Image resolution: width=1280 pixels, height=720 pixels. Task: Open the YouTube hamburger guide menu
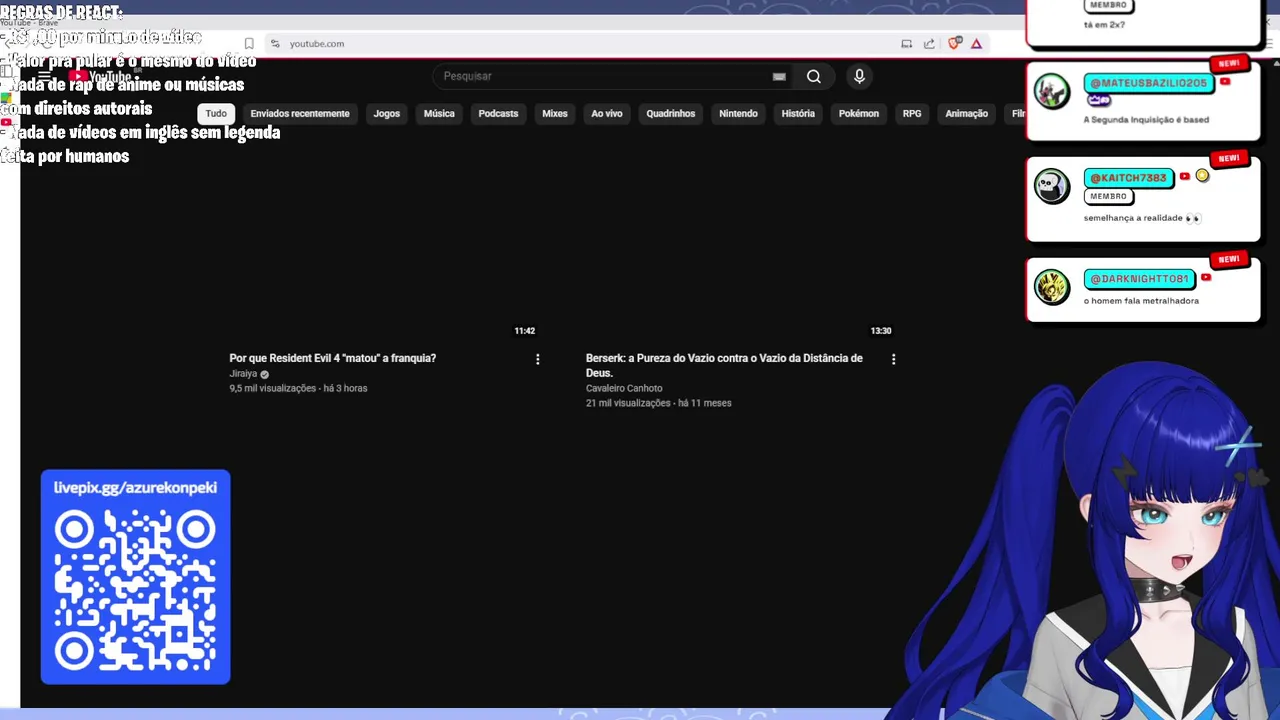(x=44, y=77)
